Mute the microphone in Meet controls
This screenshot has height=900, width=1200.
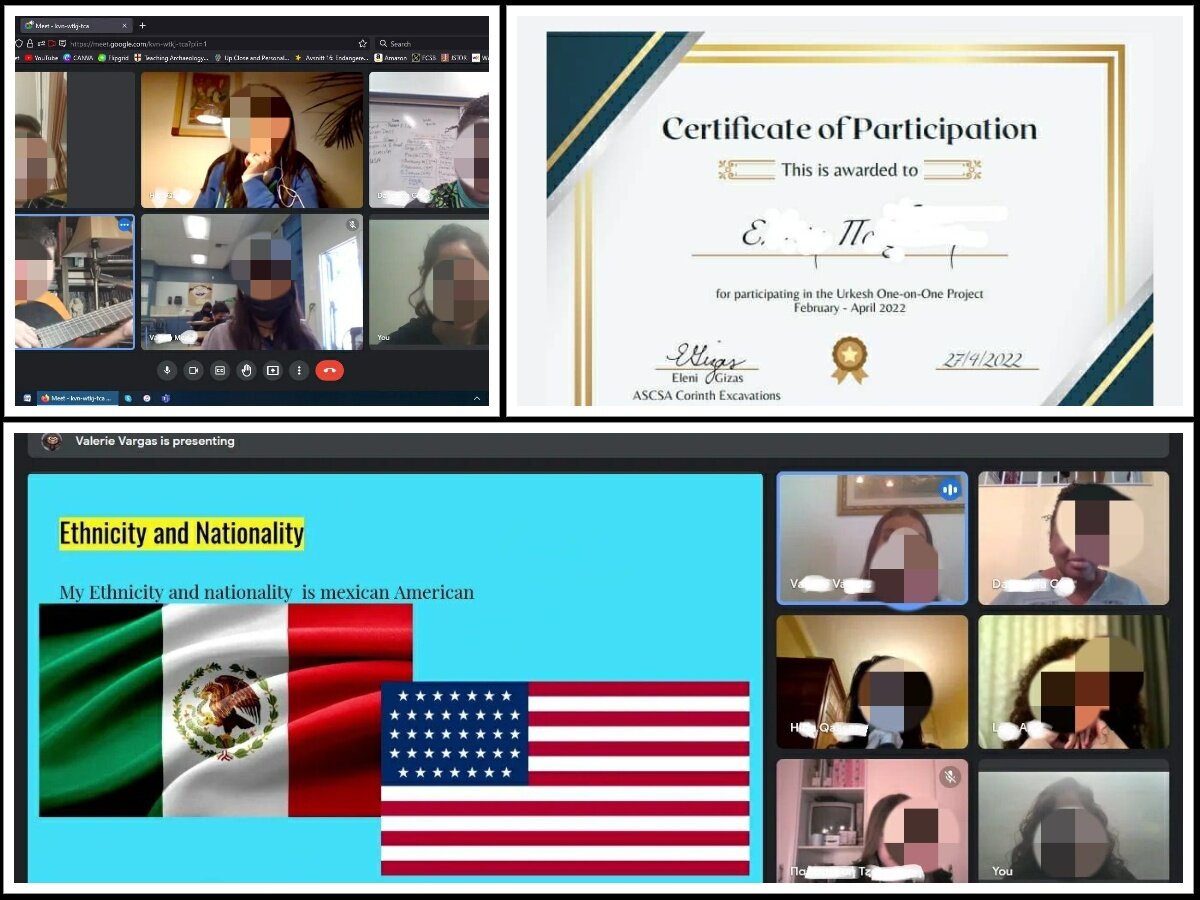click(167, 370)
